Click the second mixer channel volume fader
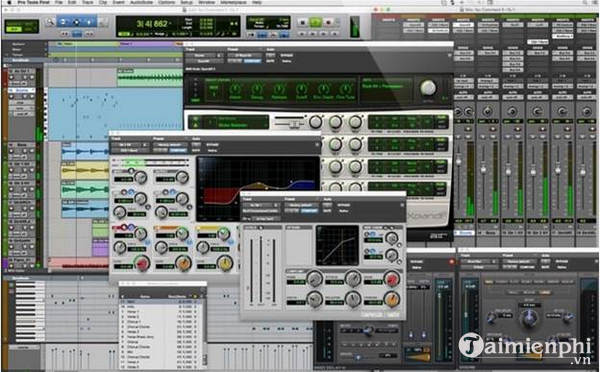Viewport: 600px width, 372px height. pyautogui.click(x=484, y=170)
